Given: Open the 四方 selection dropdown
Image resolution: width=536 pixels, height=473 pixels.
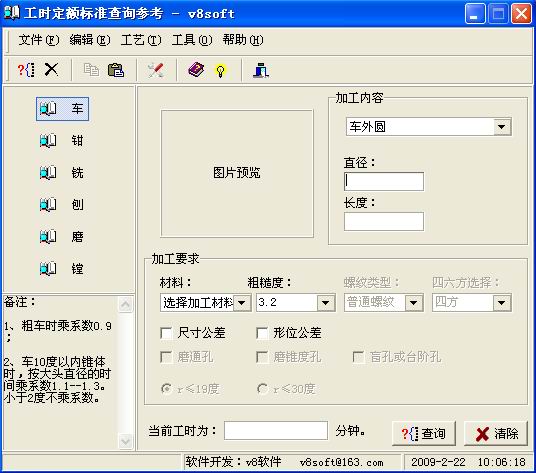Looking at the screenshot, I should [x=501, y=302].
